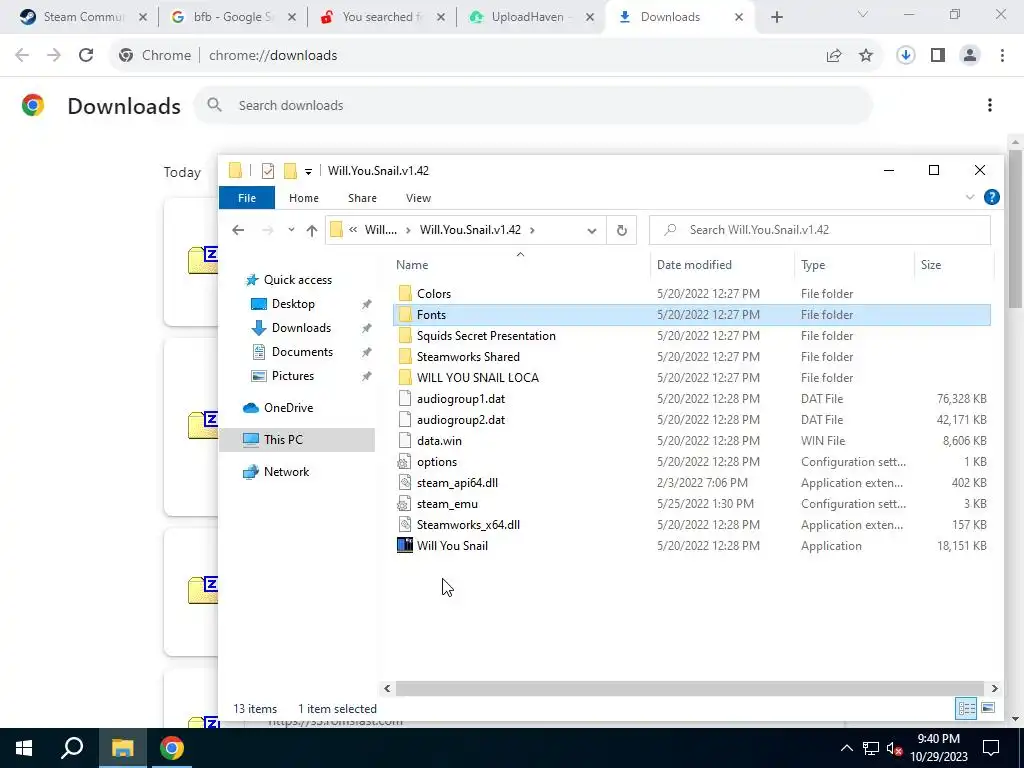This screenshot has width=1024, height=768.
Task: Open Chrome profile menu
Action: 970,56
